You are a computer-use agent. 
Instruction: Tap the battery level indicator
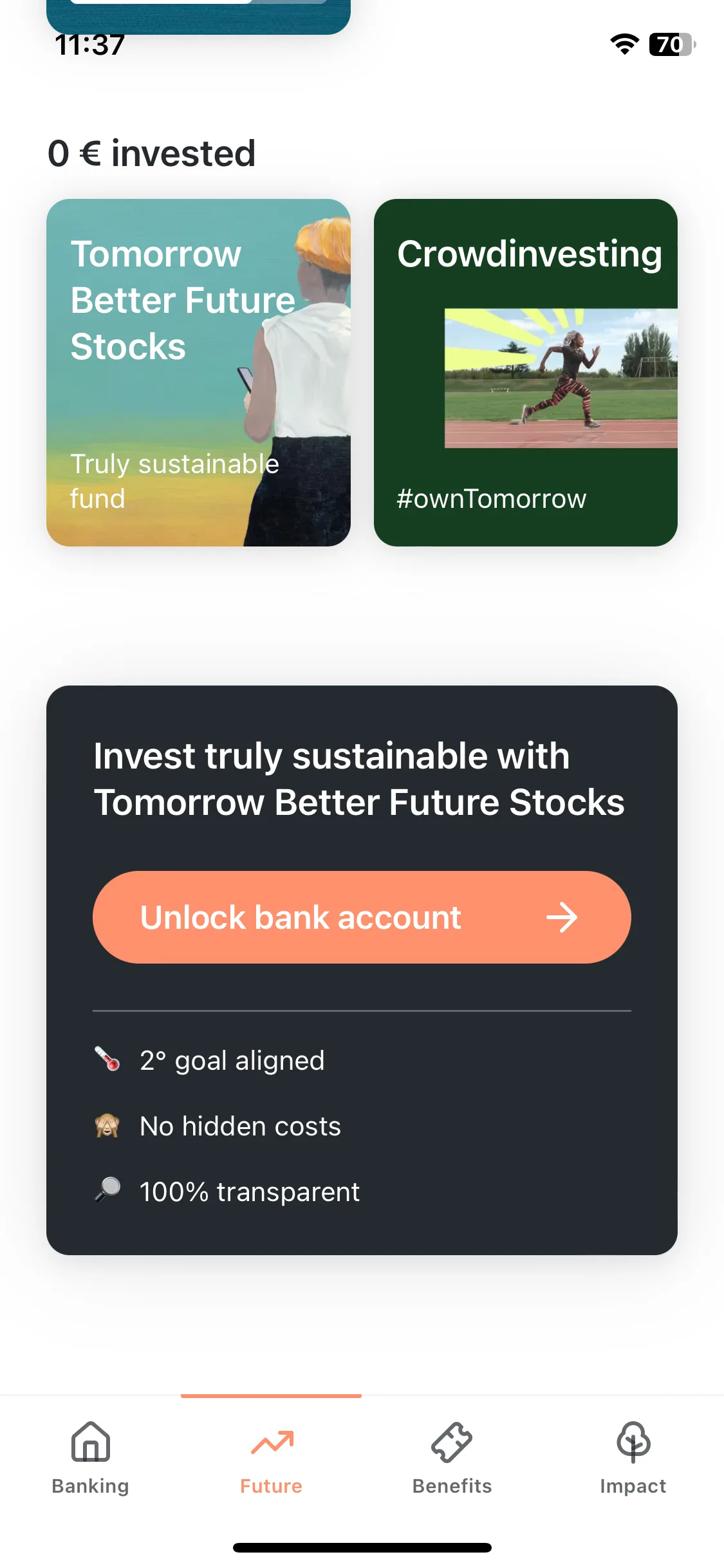[673, 44]
